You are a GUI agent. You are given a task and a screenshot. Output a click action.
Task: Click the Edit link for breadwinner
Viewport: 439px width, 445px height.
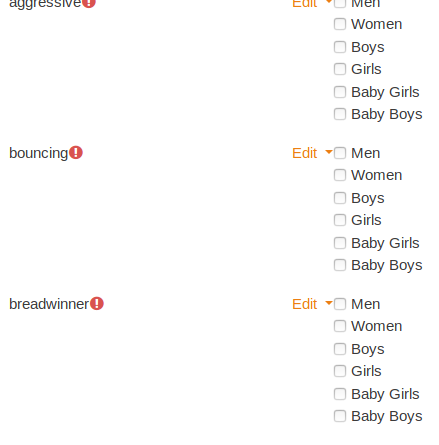[304, 304]
